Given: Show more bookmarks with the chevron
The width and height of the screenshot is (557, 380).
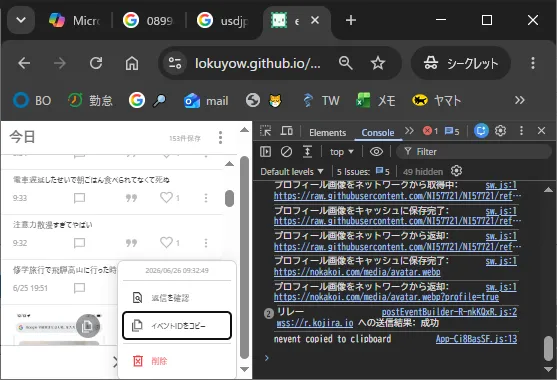Looking at the screenshot, I should (519, 101).
